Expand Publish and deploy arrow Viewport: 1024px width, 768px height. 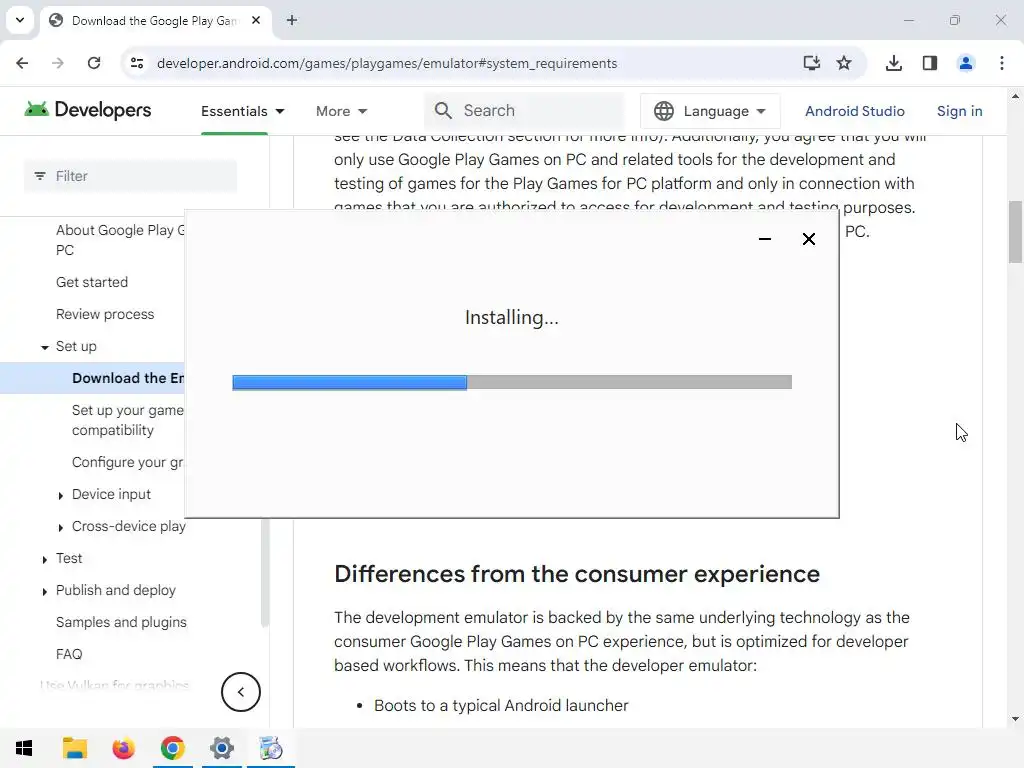pyautogui.click(x=44, y=592)
